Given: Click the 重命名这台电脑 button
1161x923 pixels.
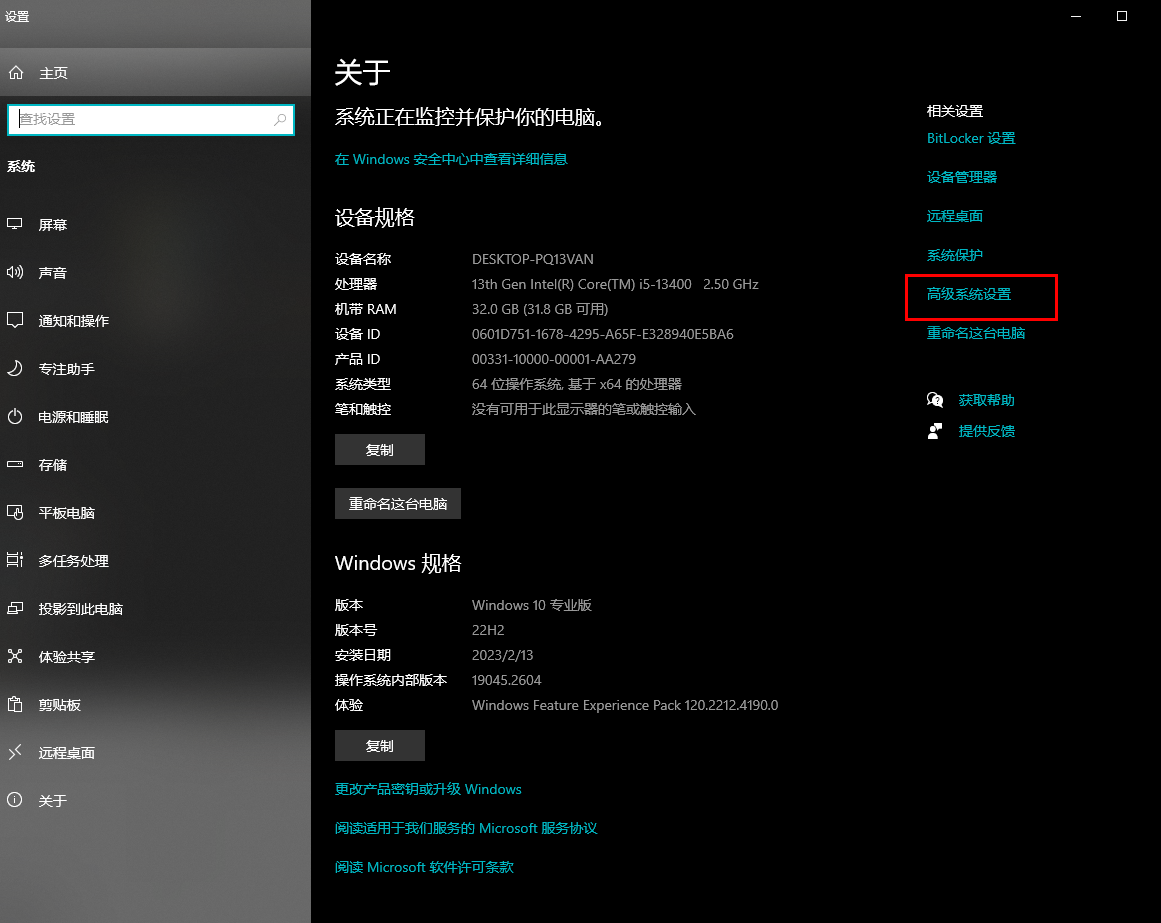Looking at the screenshot, I should pyautogui.click(x=398, y=503).
